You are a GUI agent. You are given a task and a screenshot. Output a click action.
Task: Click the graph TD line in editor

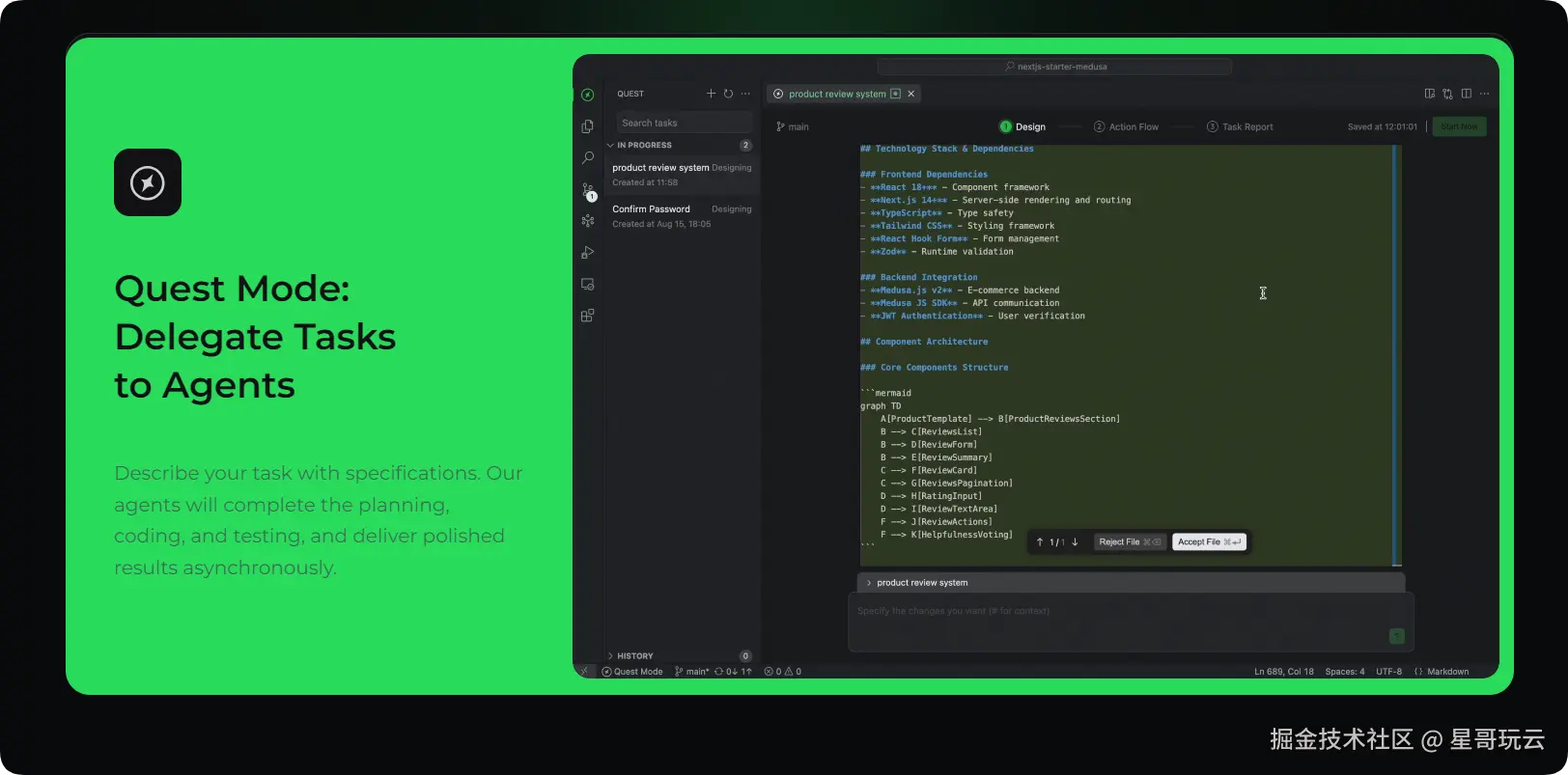881,406
